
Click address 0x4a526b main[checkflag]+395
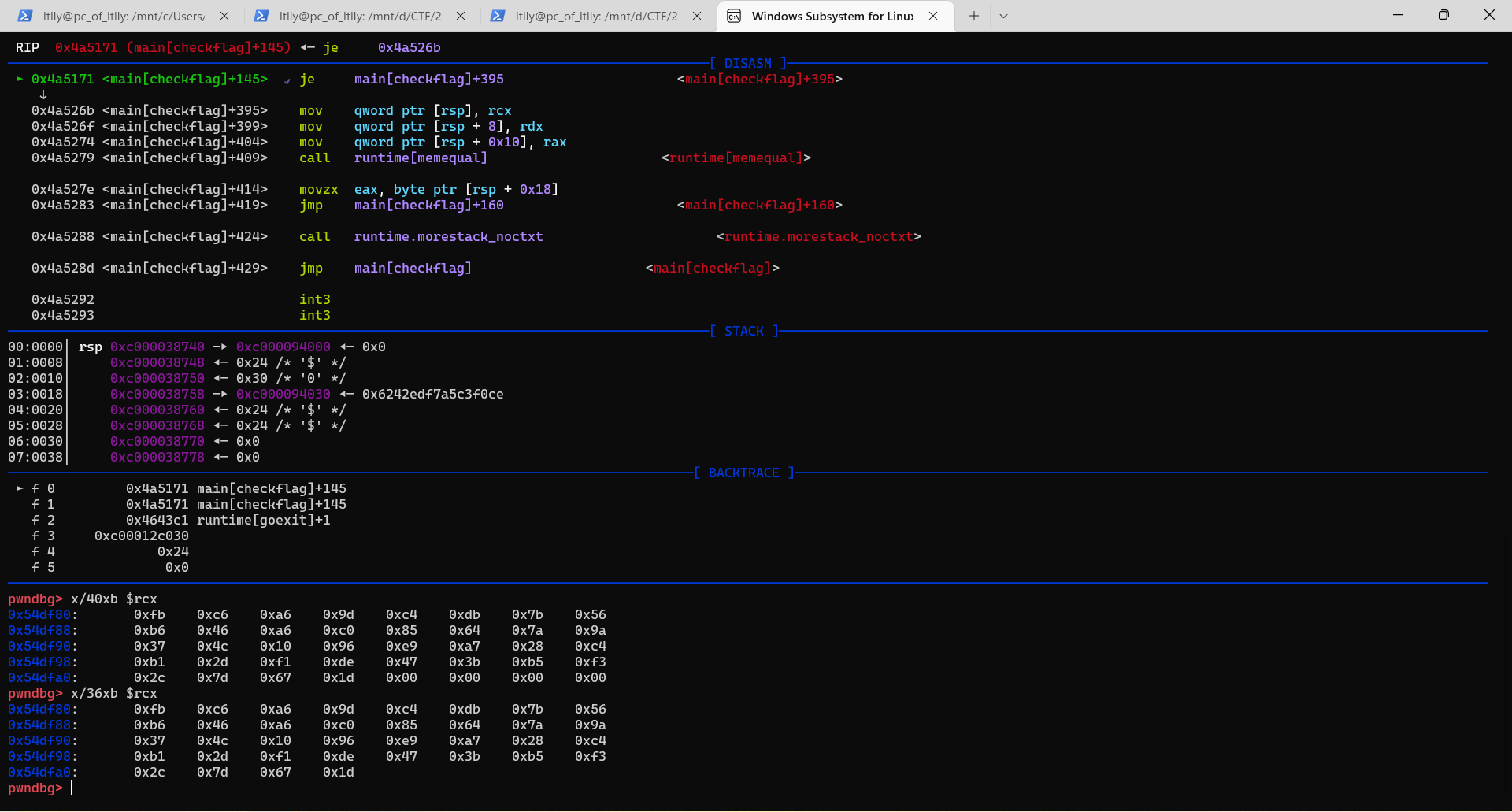point(150,110)
